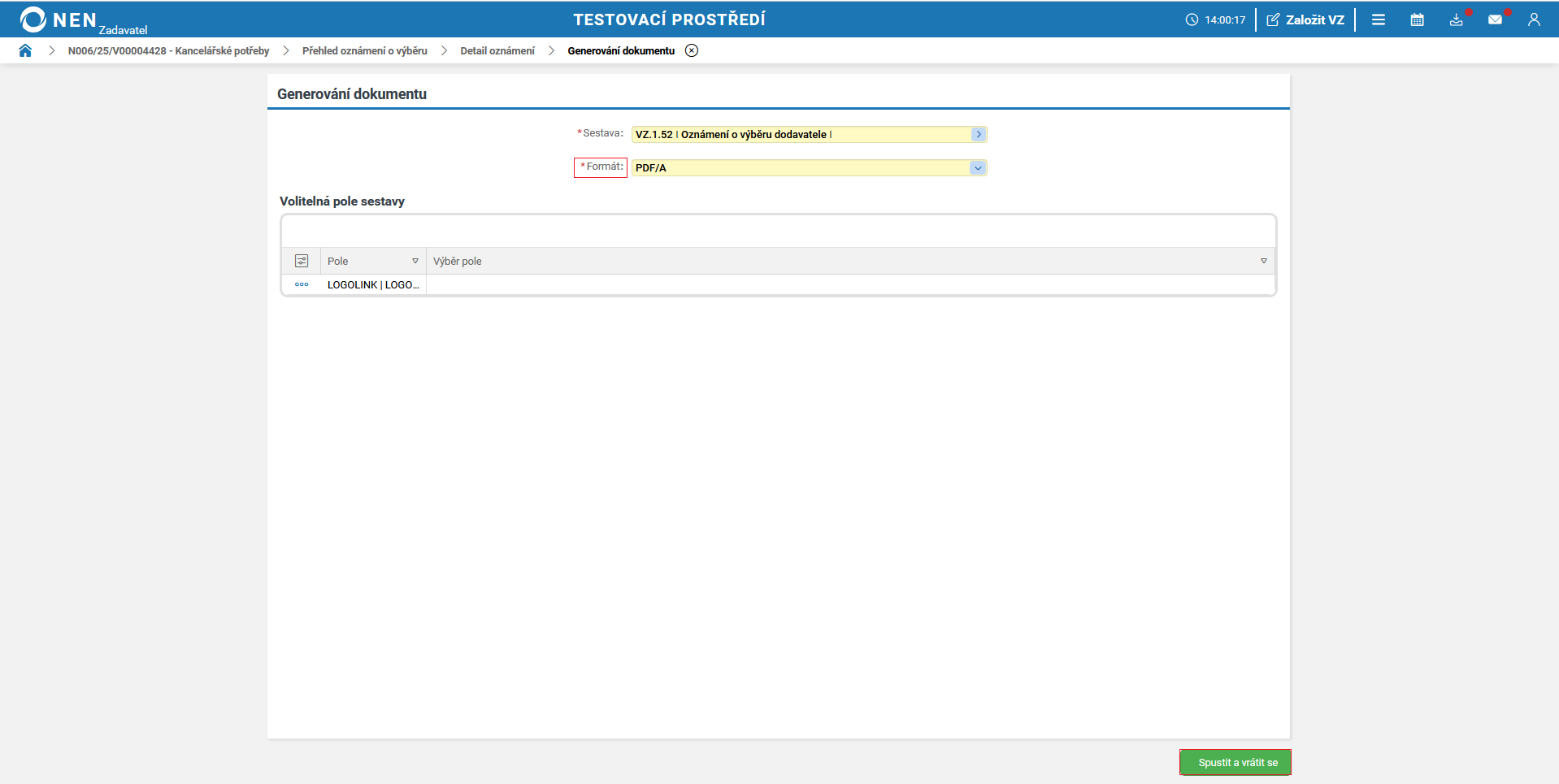Open the Pole column filter arrow
The image size is (1559, 784).
415,261
